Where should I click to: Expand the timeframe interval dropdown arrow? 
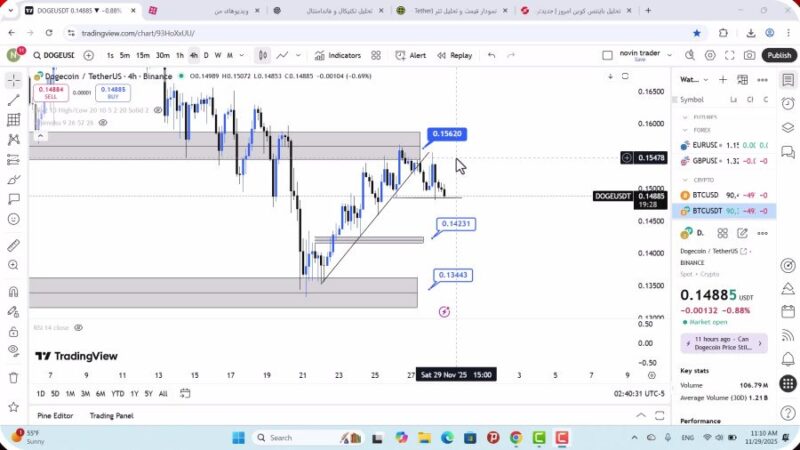(242, 55)
